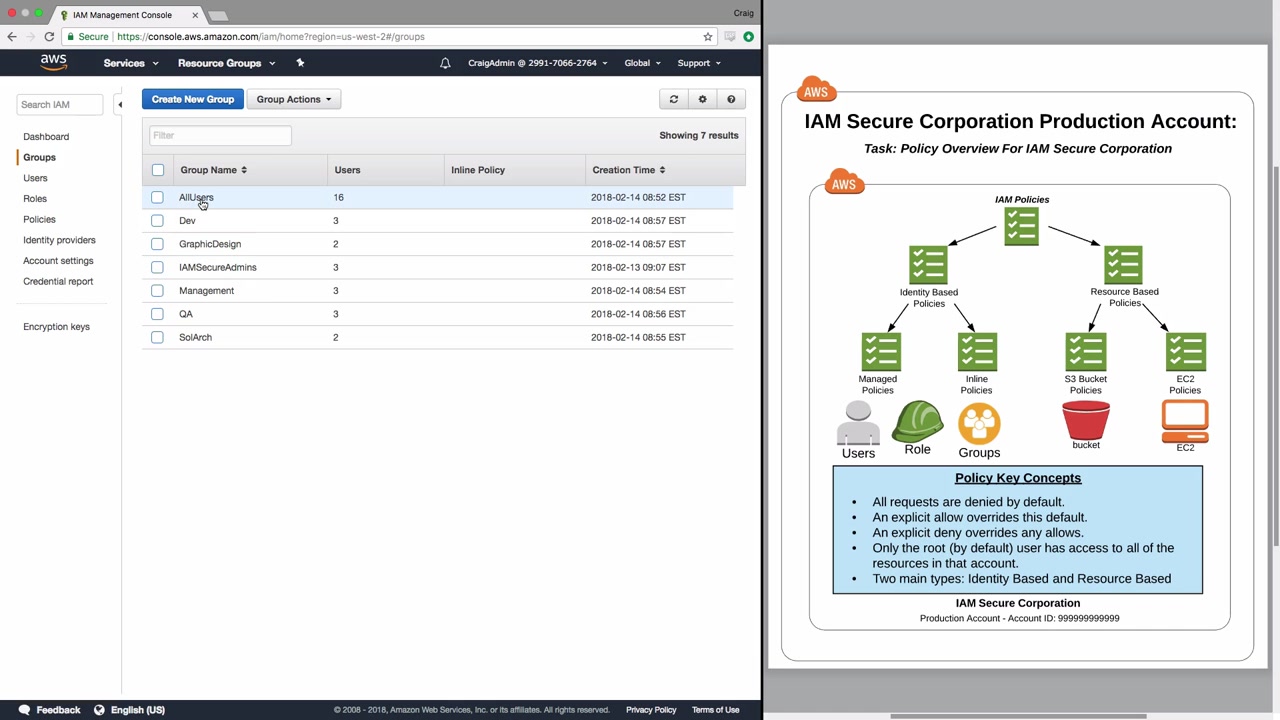
Task: Sort by Group Name column
Action: pyautogui.click(x=213, y=170)
